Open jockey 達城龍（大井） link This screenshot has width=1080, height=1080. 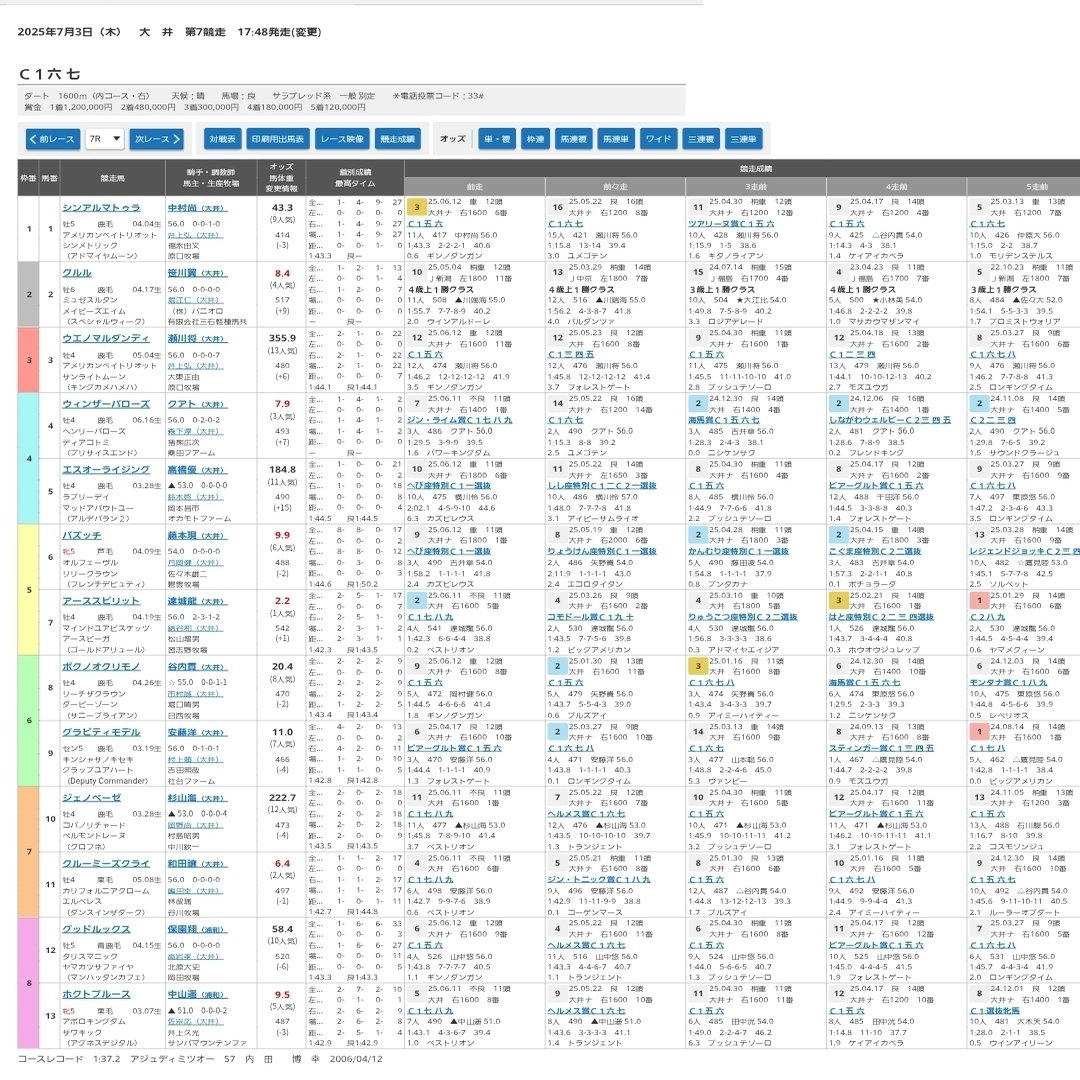tap(197, 601)
